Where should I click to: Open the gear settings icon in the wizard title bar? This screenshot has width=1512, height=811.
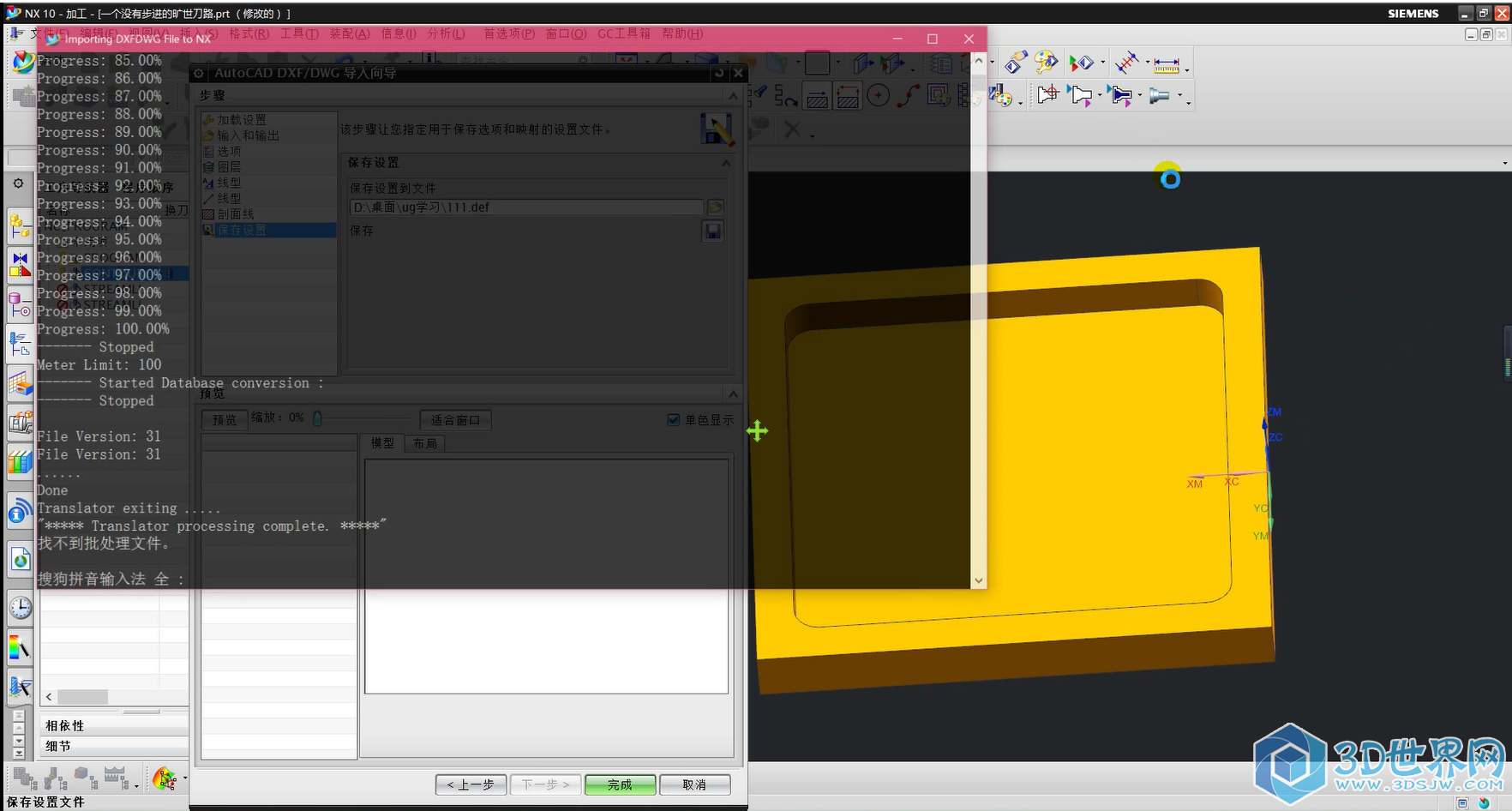pyautogui.click(x=198, y=74)
